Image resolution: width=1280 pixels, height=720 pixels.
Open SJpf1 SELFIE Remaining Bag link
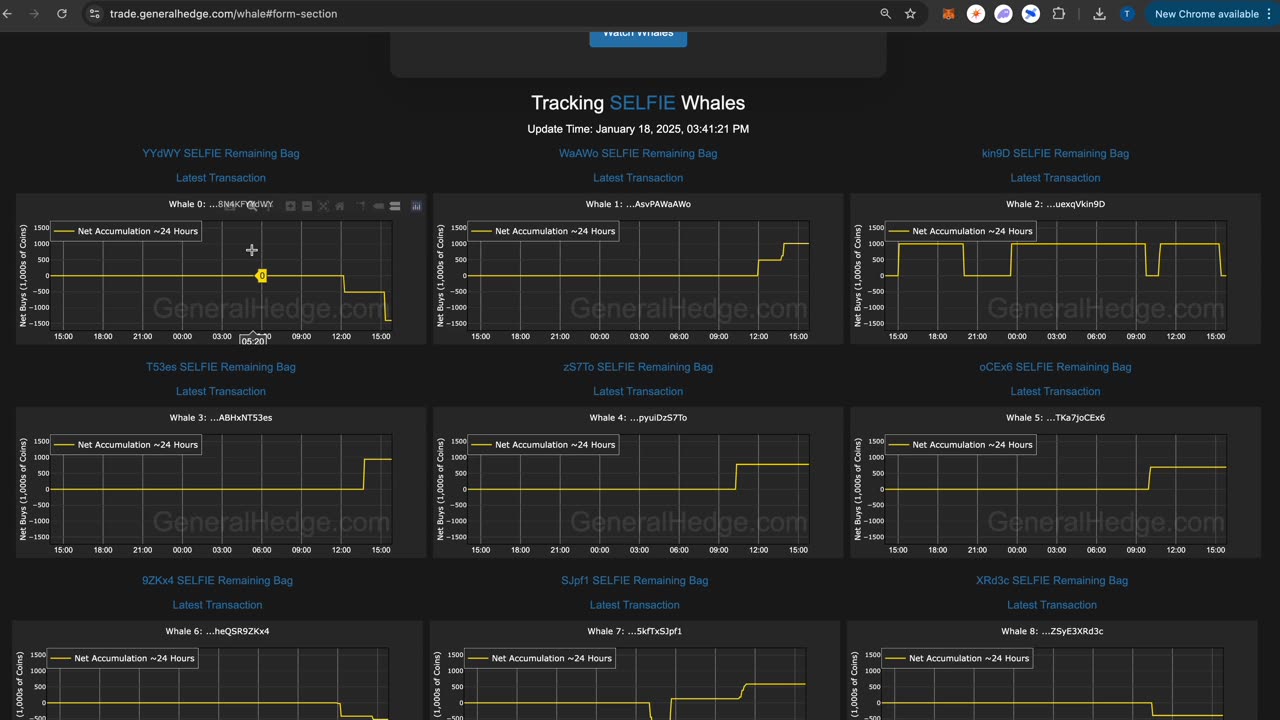click(634, 580)
